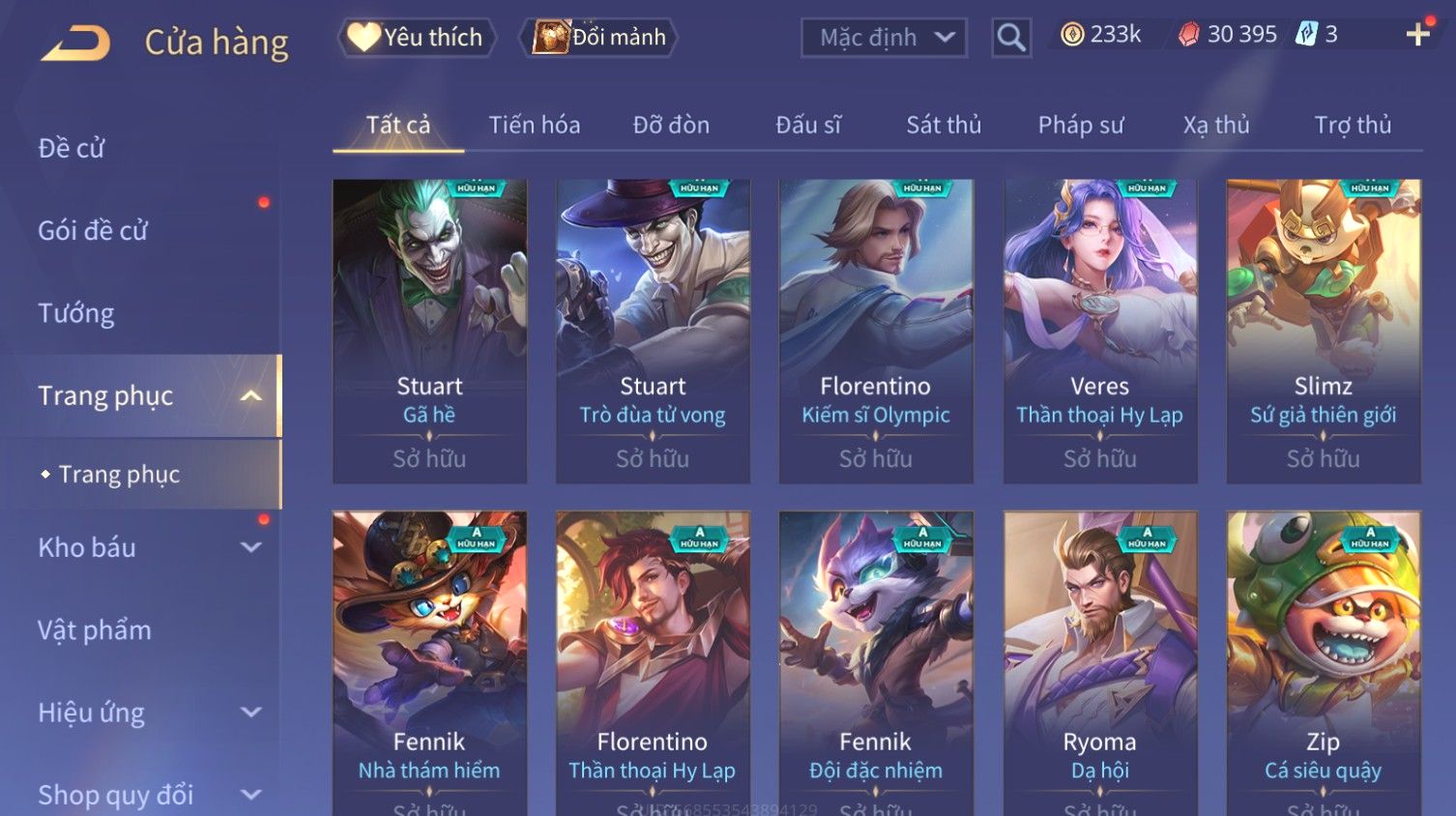Open Yêu thích heart favorites
The width and height of the screenshot is (1456, 816).
416,38
